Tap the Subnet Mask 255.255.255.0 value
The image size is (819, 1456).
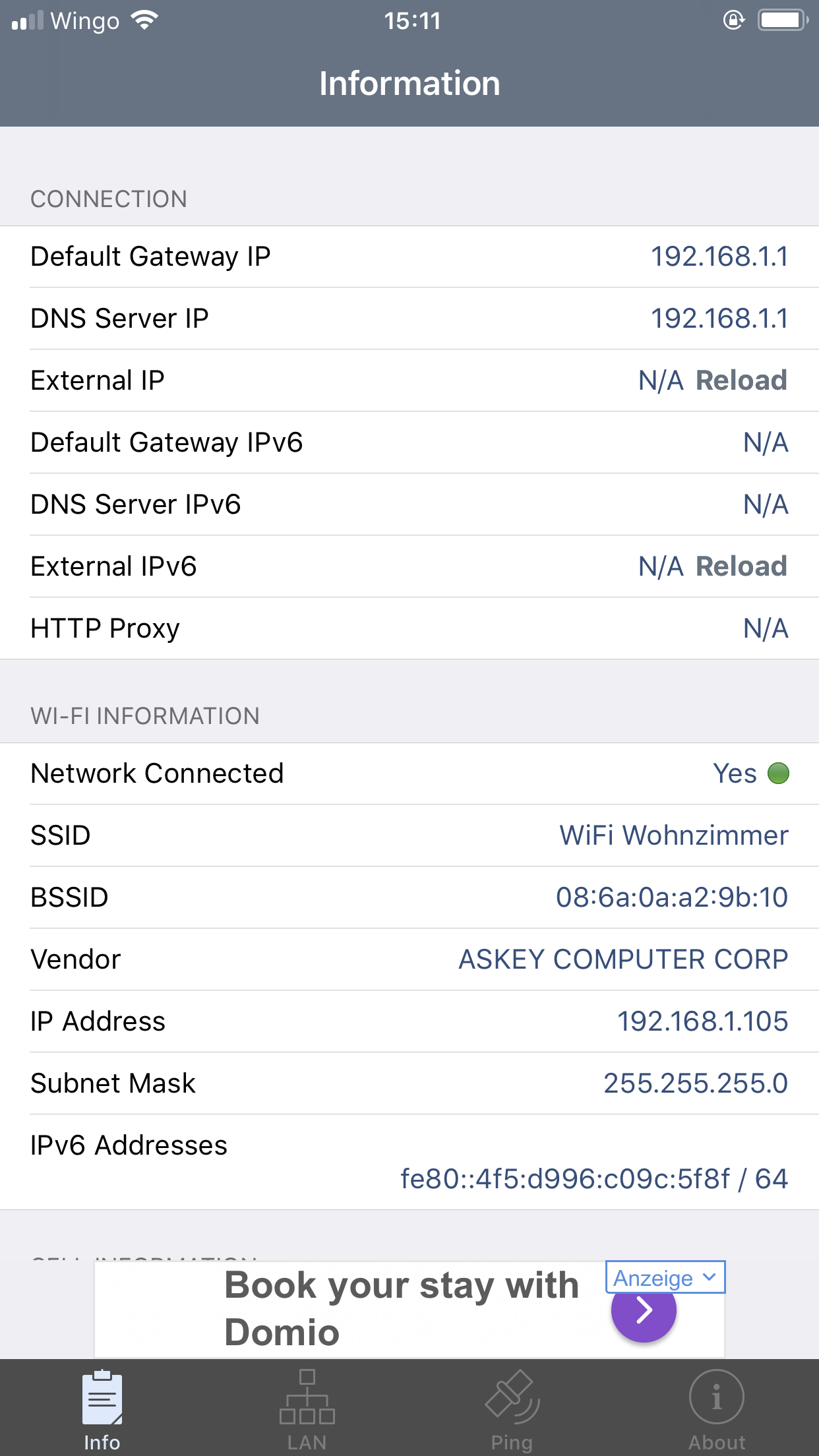pyautogui.click(x=696, y=1083)
